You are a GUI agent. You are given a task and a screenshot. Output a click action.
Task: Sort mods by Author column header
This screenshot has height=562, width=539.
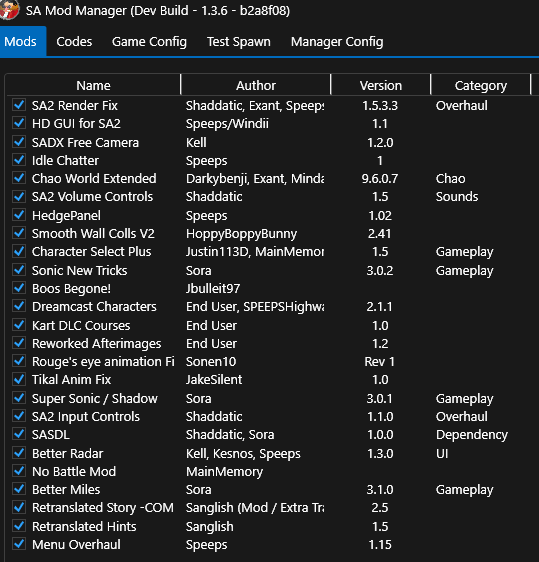(256, 85)
